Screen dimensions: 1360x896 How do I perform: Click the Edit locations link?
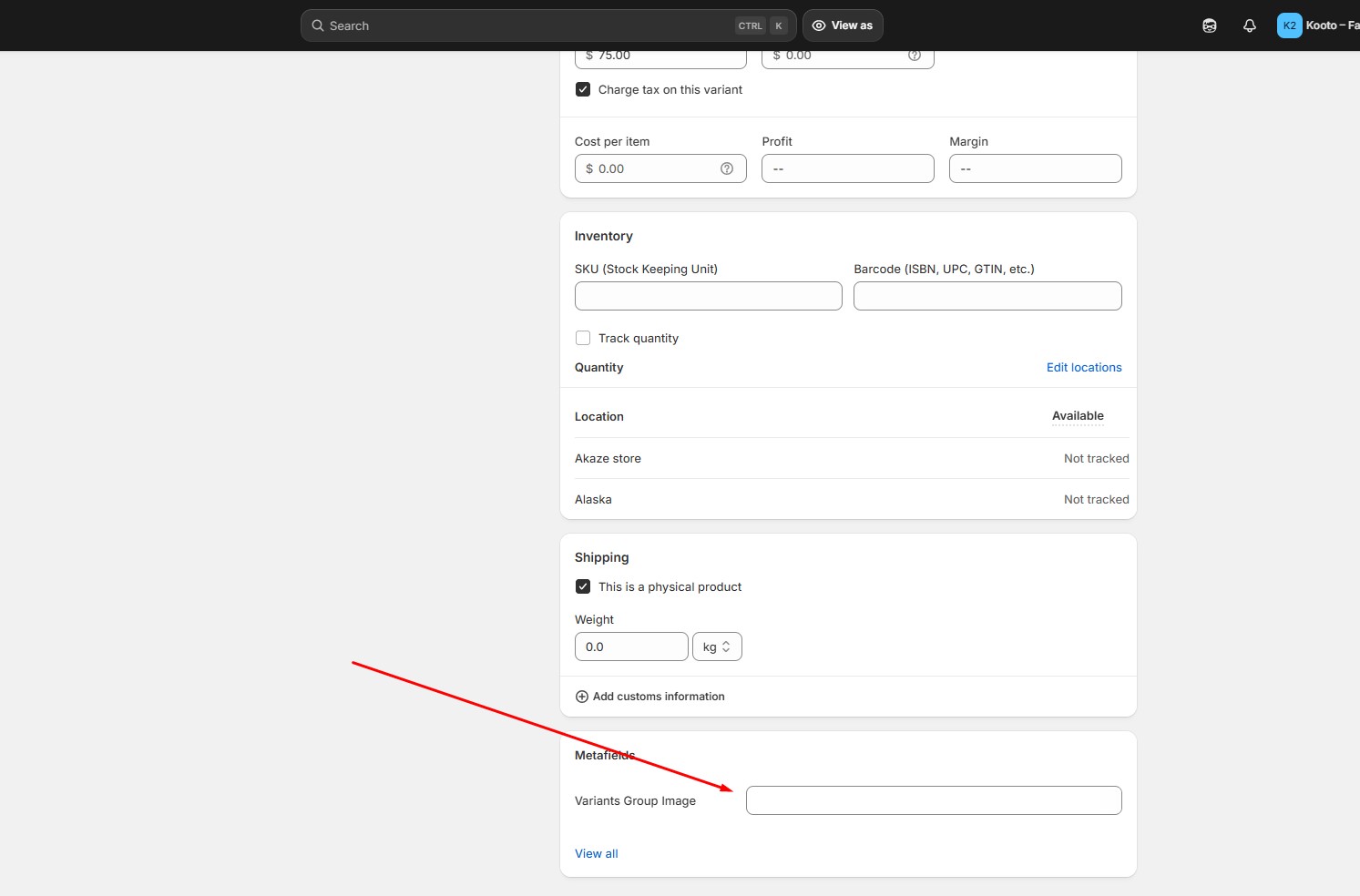pos(1083,368)
